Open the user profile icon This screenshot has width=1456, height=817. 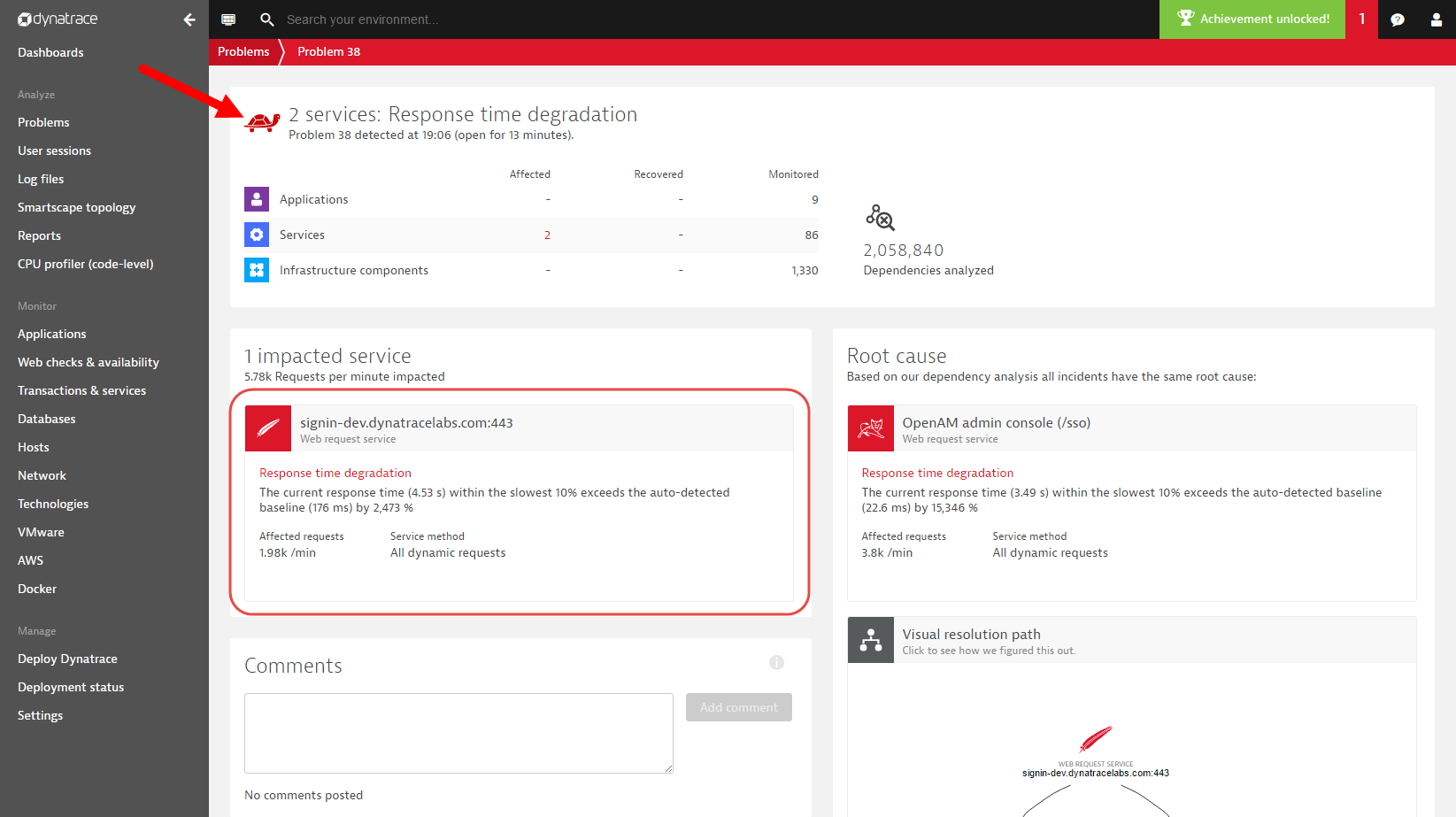tap(1437, 19)
